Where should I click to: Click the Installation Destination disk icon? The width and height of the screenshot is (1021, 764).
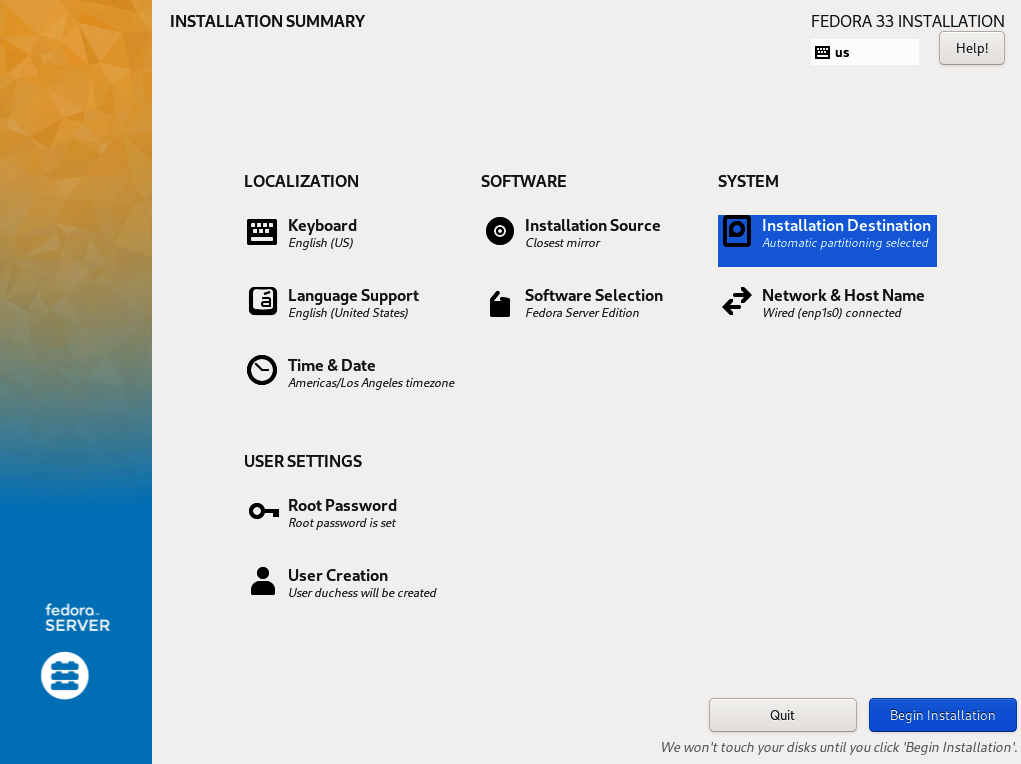(736, 231)
